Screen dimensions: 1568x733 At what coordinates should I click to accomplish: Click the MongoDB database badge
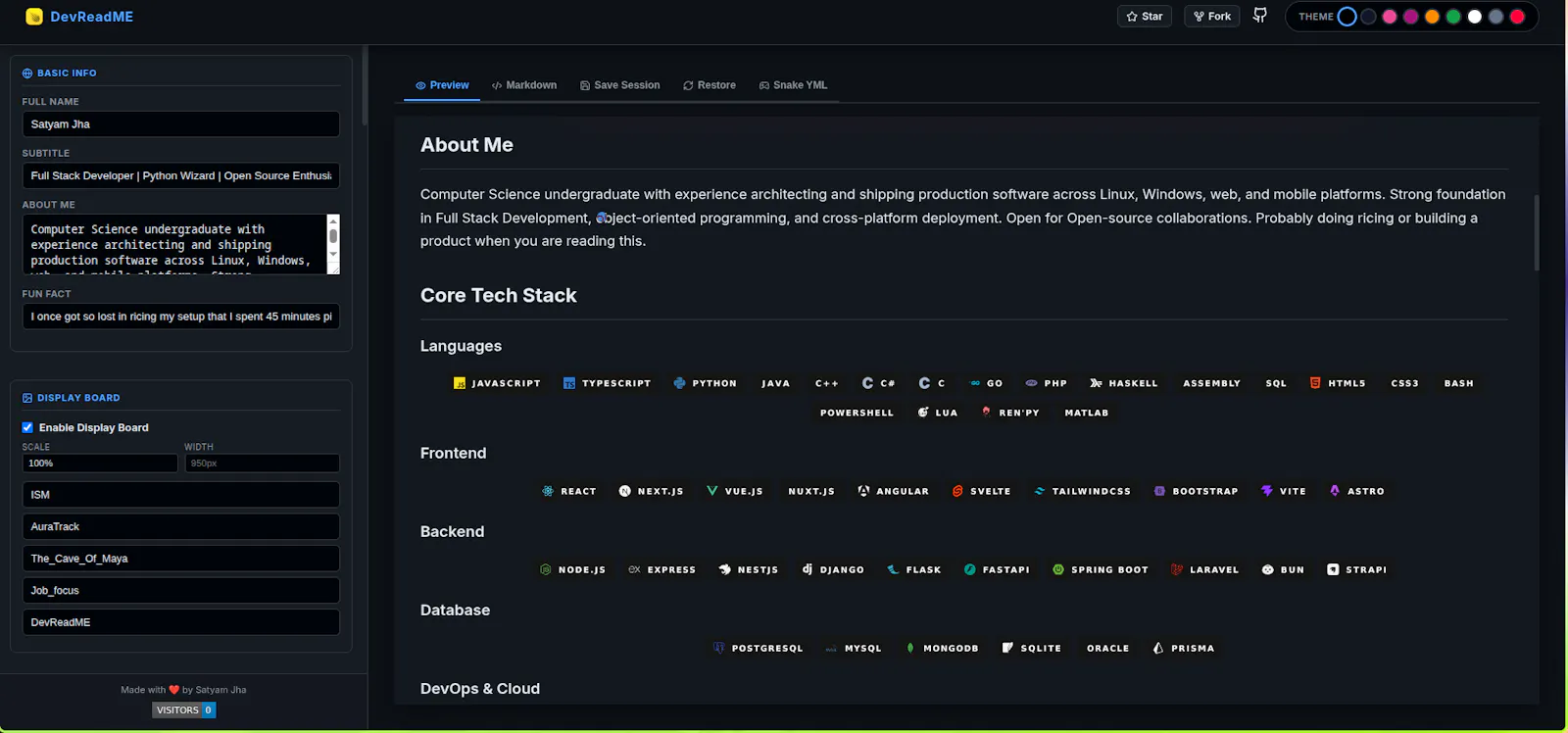[x=942, y=648]
